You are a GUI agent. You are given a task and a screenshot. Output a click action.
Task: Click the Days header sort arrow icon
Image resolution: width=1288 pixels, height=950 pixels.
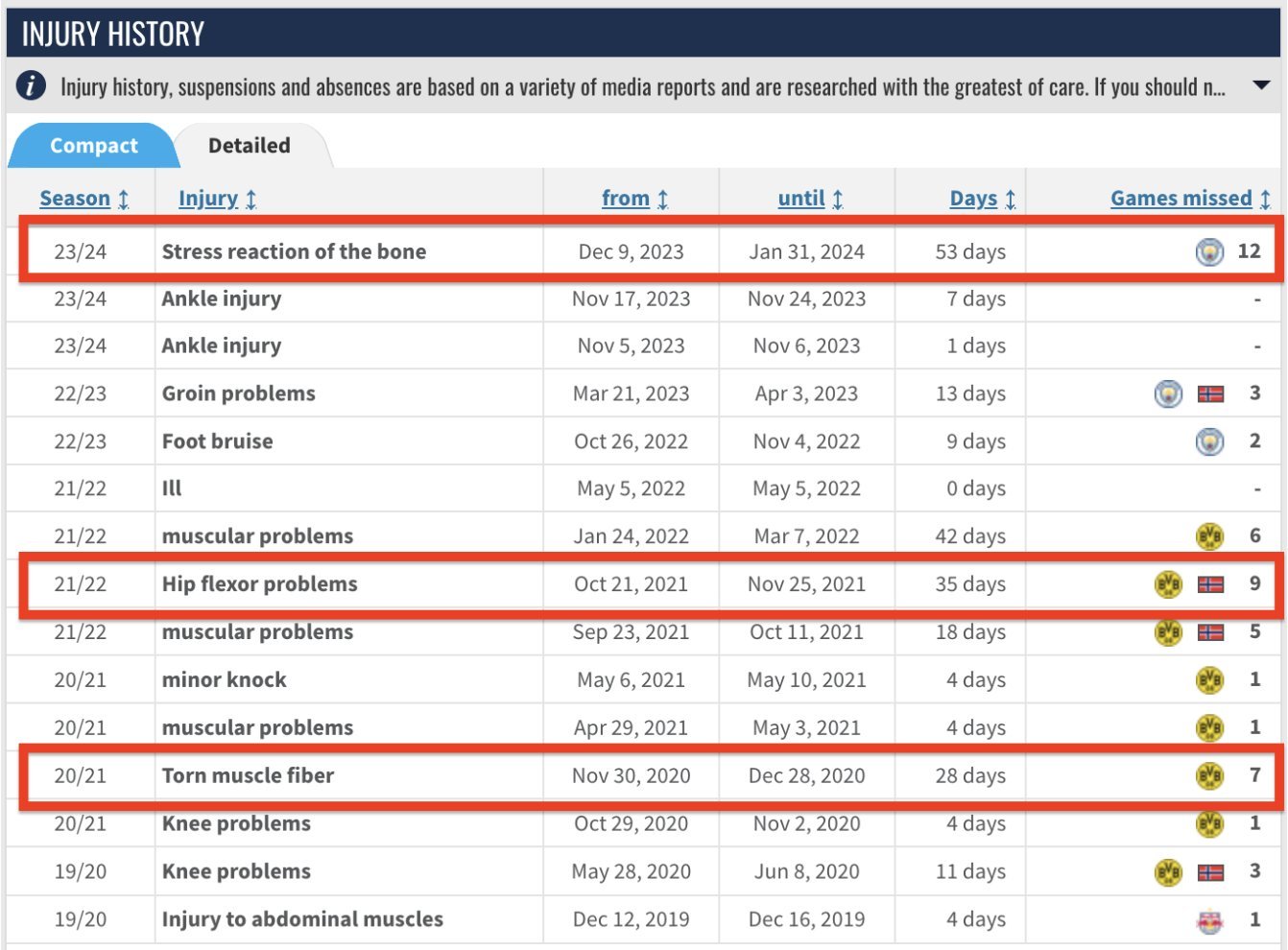[1010, 200]
